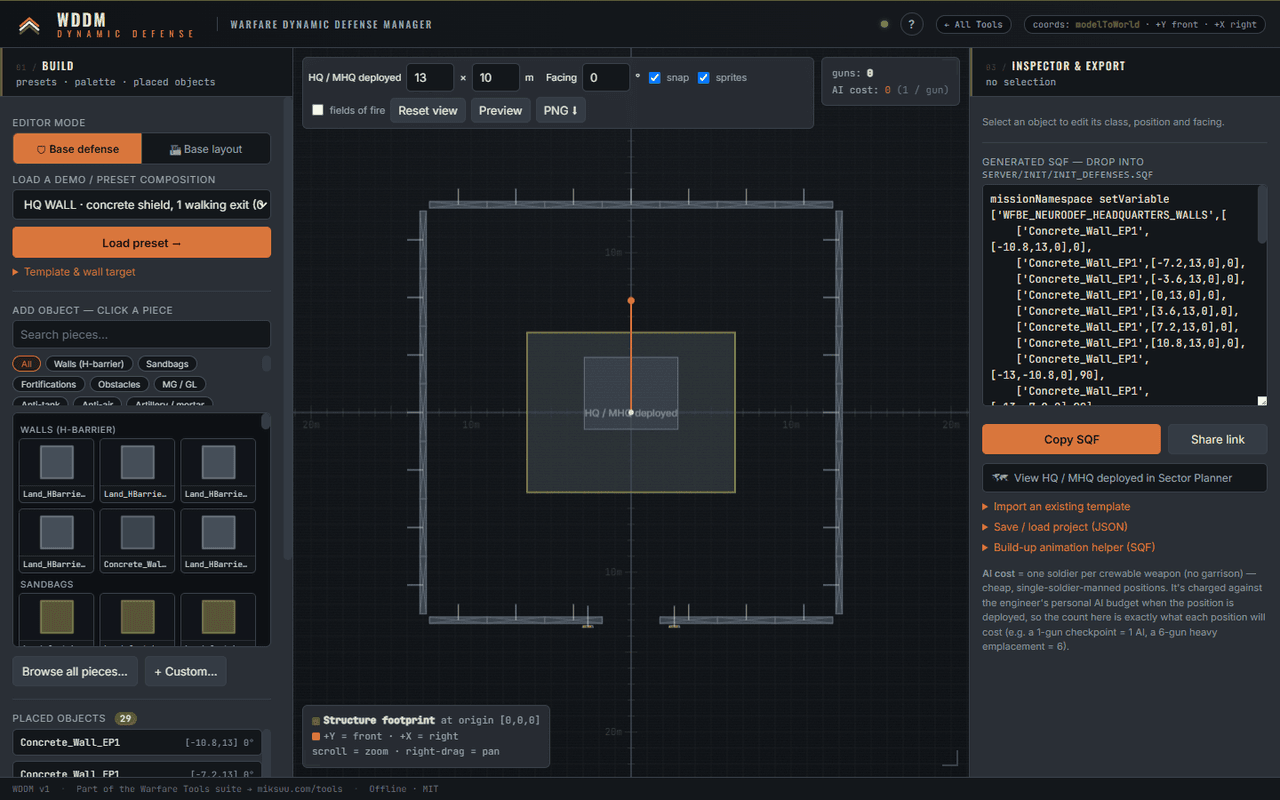Expand Import an existing template
This screenshot has height=800, width=1280.
point(1056,507)
